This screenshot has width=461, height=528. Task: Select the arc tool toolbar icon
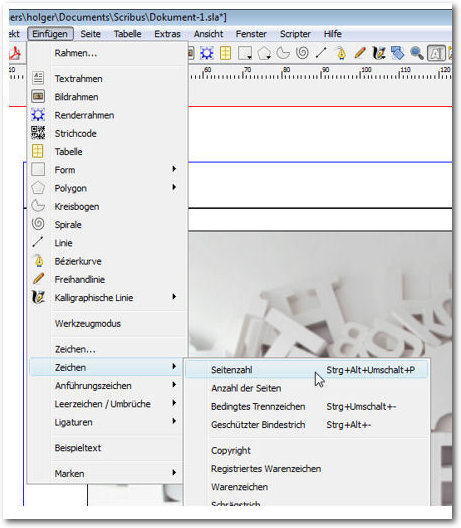click(283, 53)
